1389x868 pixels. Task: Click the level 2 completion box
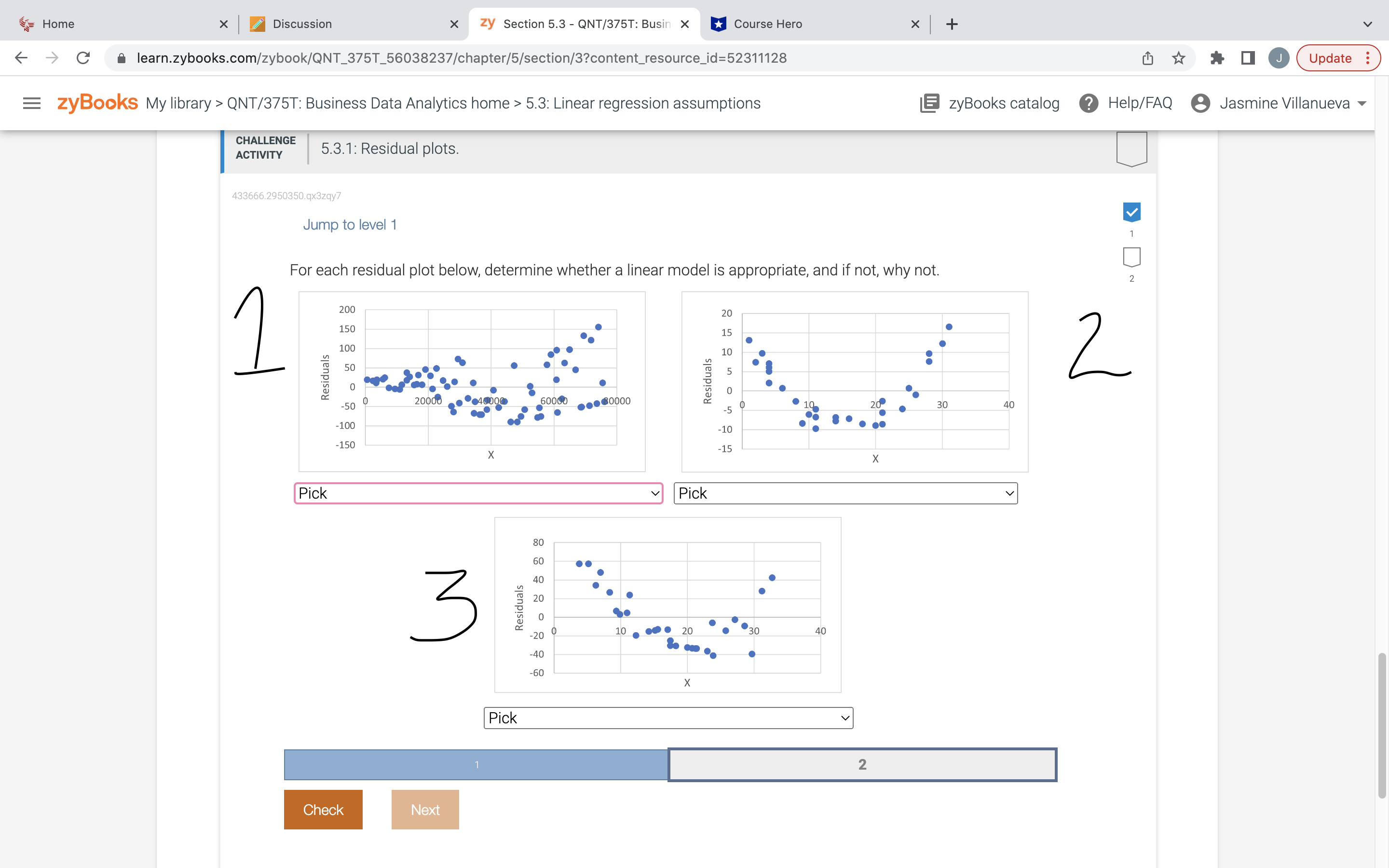pos(1131,257)
